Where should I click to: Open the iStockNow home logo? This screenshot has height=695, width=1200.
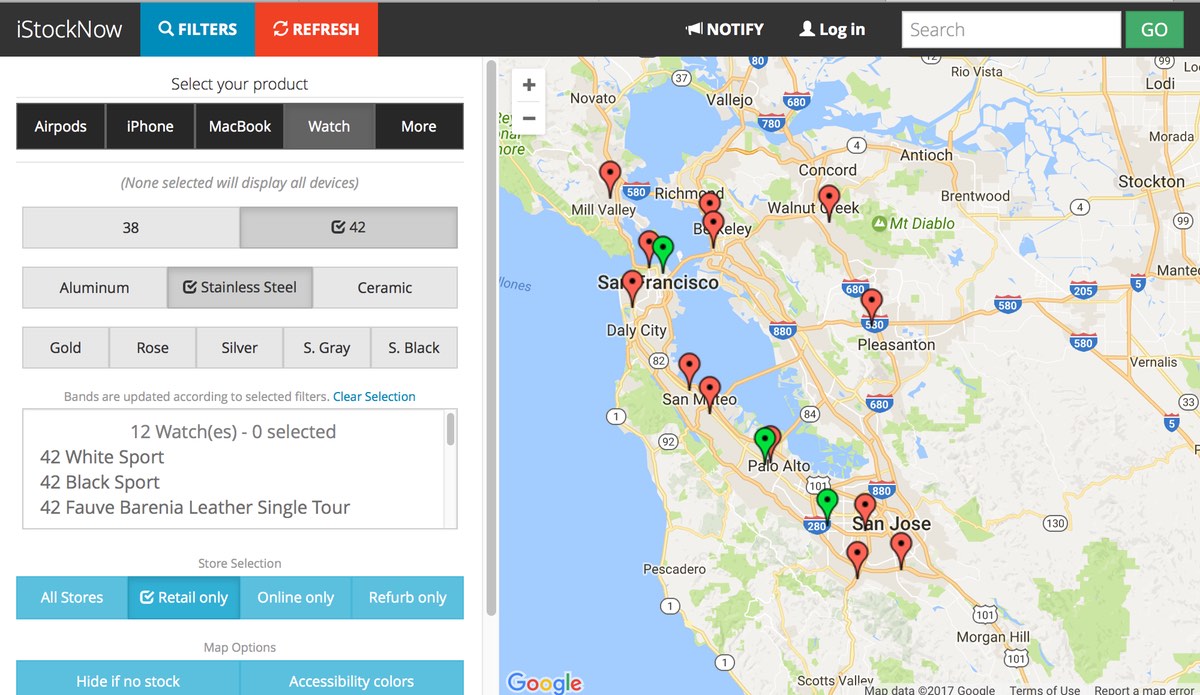coord(69,29)
